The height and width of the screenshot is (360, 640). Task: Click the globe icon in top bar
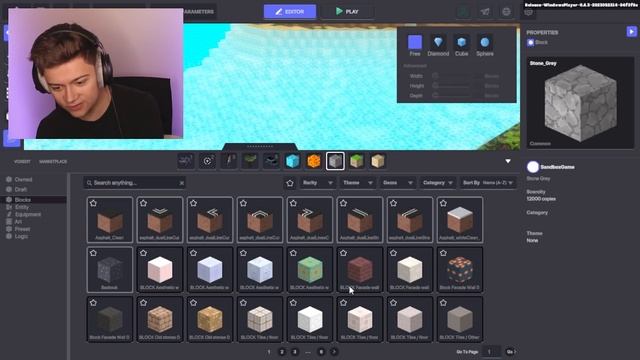coord(506,11)
